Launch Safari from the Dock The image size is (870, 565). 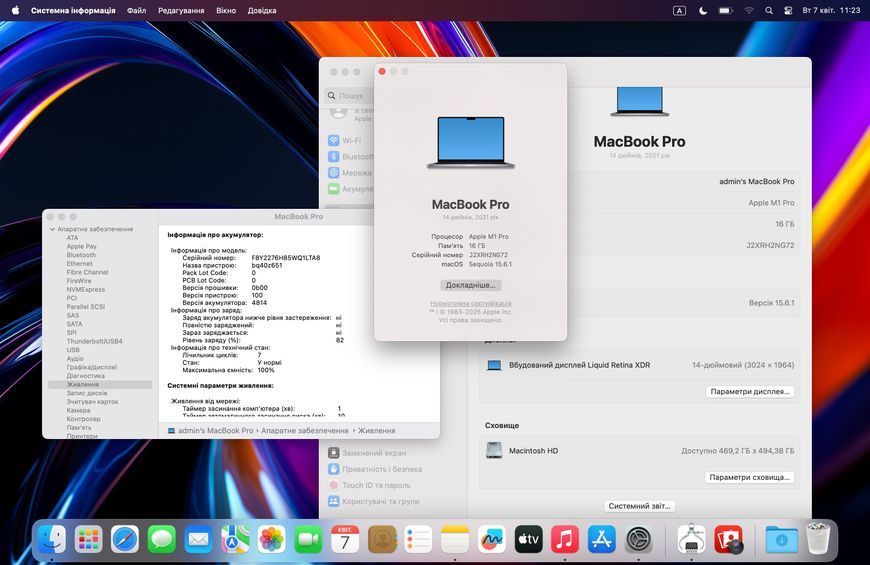(x=125, y=539)
